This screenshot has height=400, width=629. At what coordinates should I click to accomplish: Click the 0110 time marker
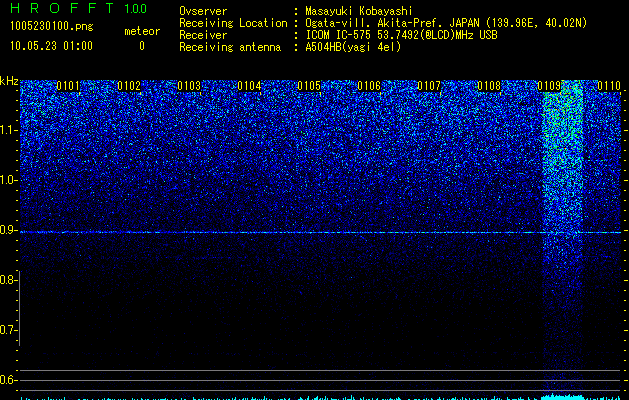click(x=609, y=86)
